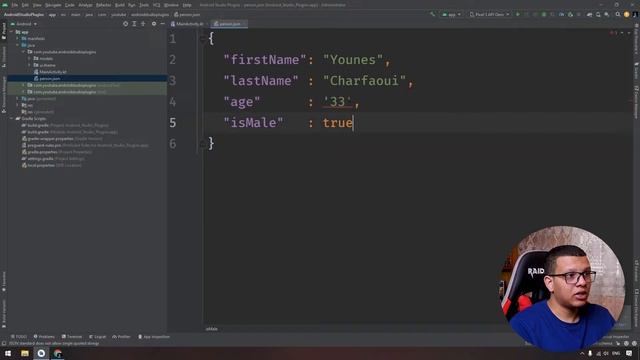This screenshot has height=360, width=640.
Task: Open File Explorer from the taskbar
Action: 25,353
